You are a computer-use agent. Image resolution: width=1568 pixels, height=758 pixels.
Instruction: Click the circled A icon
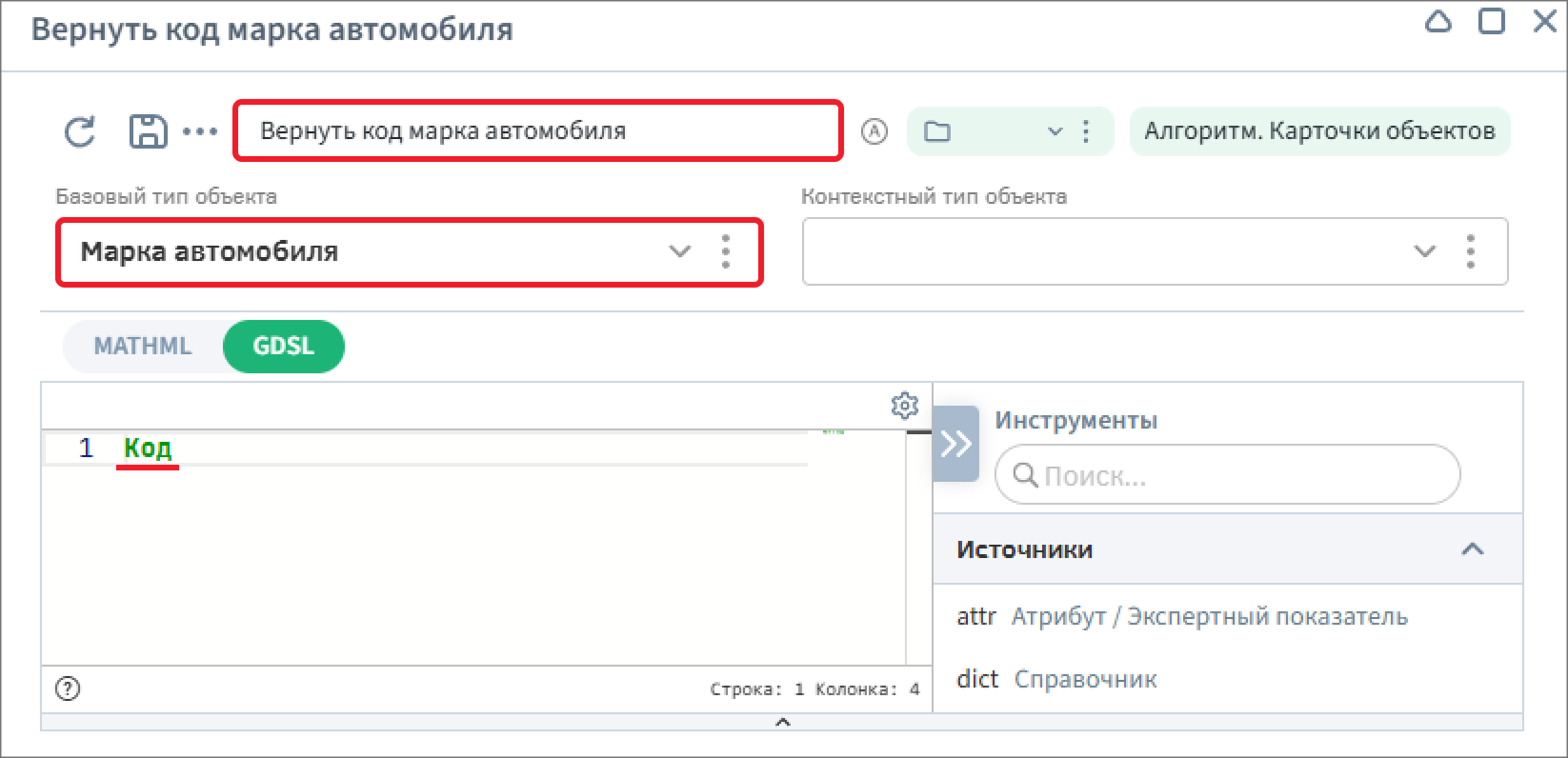(x=874, y=131)
